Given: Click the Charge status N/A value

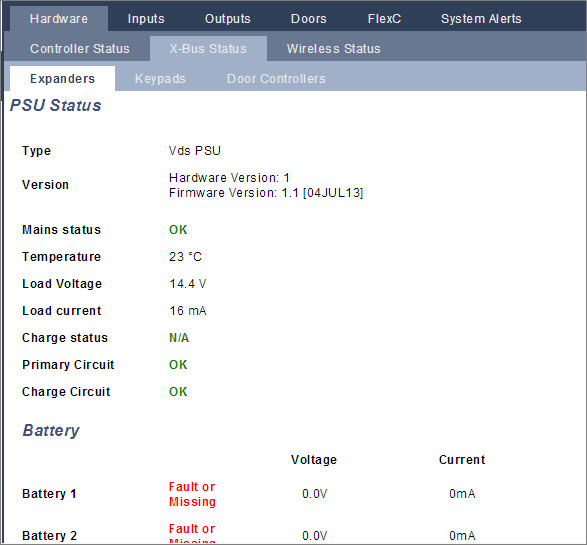Looking at the screenshot, I should [x=179, y=338].
